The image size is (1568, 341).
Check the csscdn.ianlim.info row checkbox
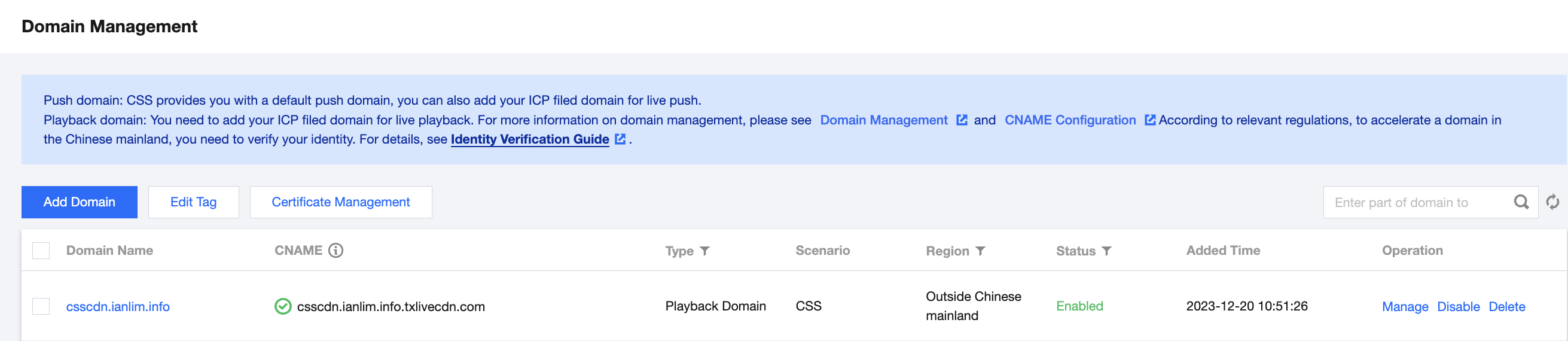pyautogui.click(x=41, y=306)
